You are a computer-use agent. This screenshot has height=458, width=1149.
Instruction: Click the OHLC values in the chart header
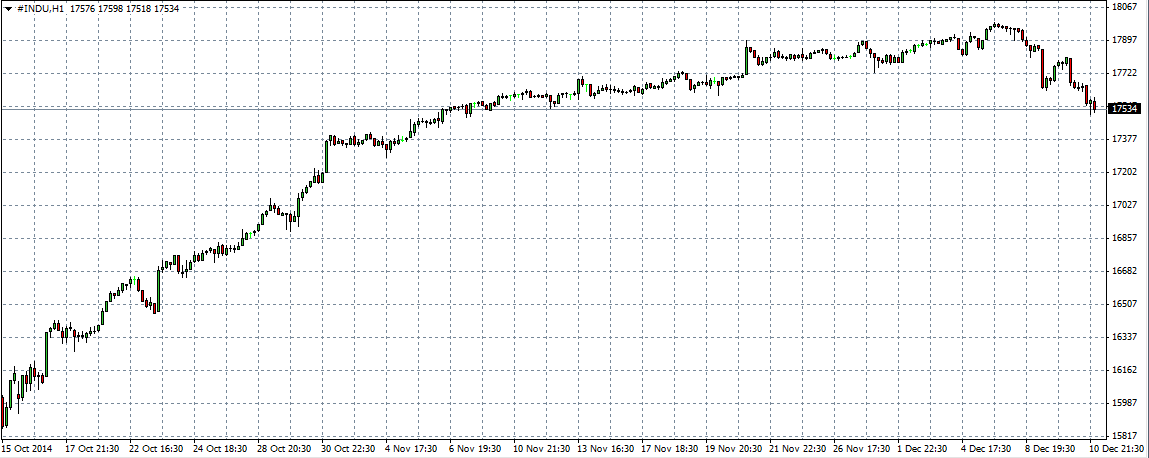click(125, 9)
